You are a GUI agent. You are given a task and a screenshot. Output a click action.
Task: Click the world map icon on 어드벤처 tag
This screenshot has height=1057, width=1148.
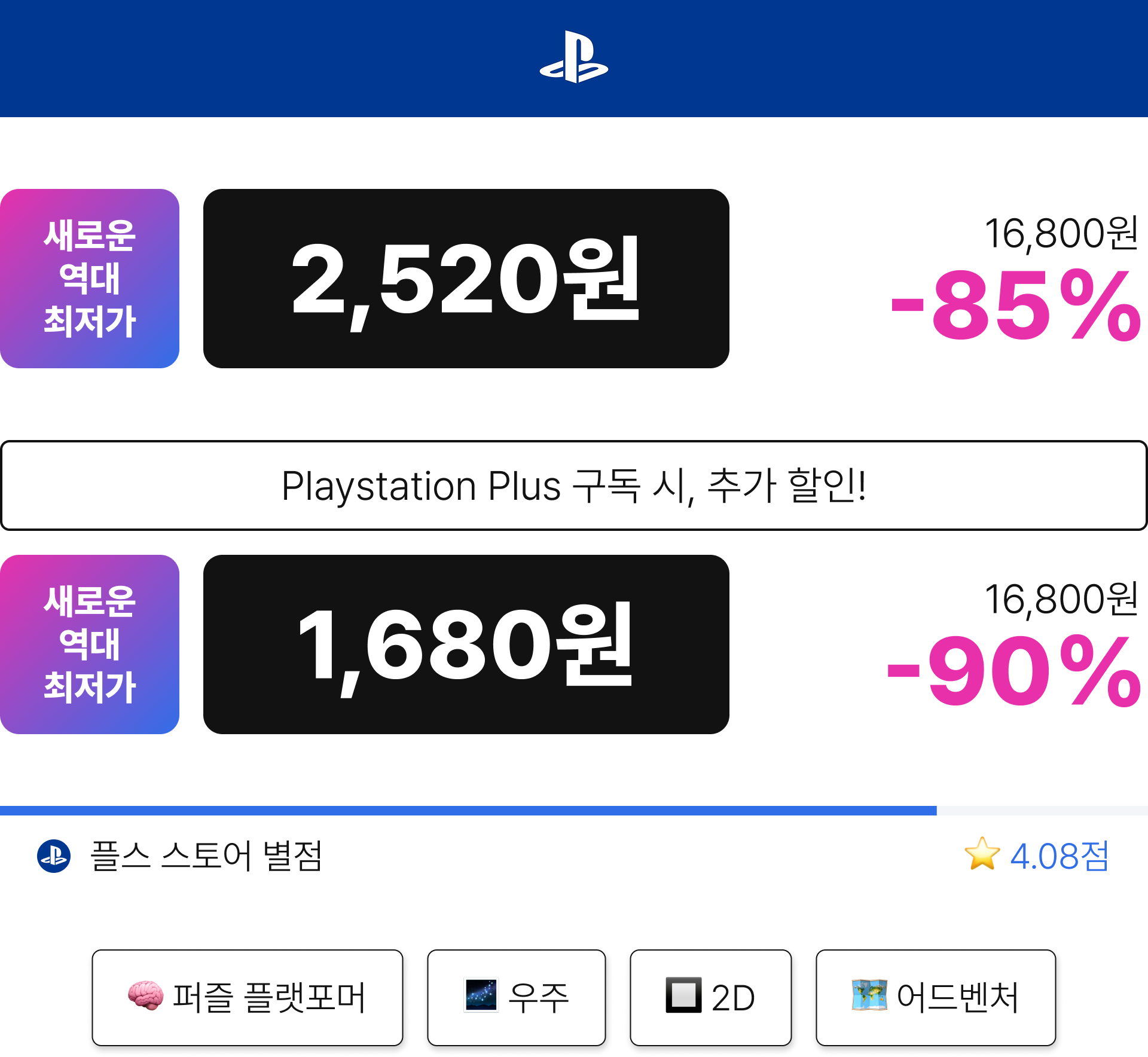(869, 995)
